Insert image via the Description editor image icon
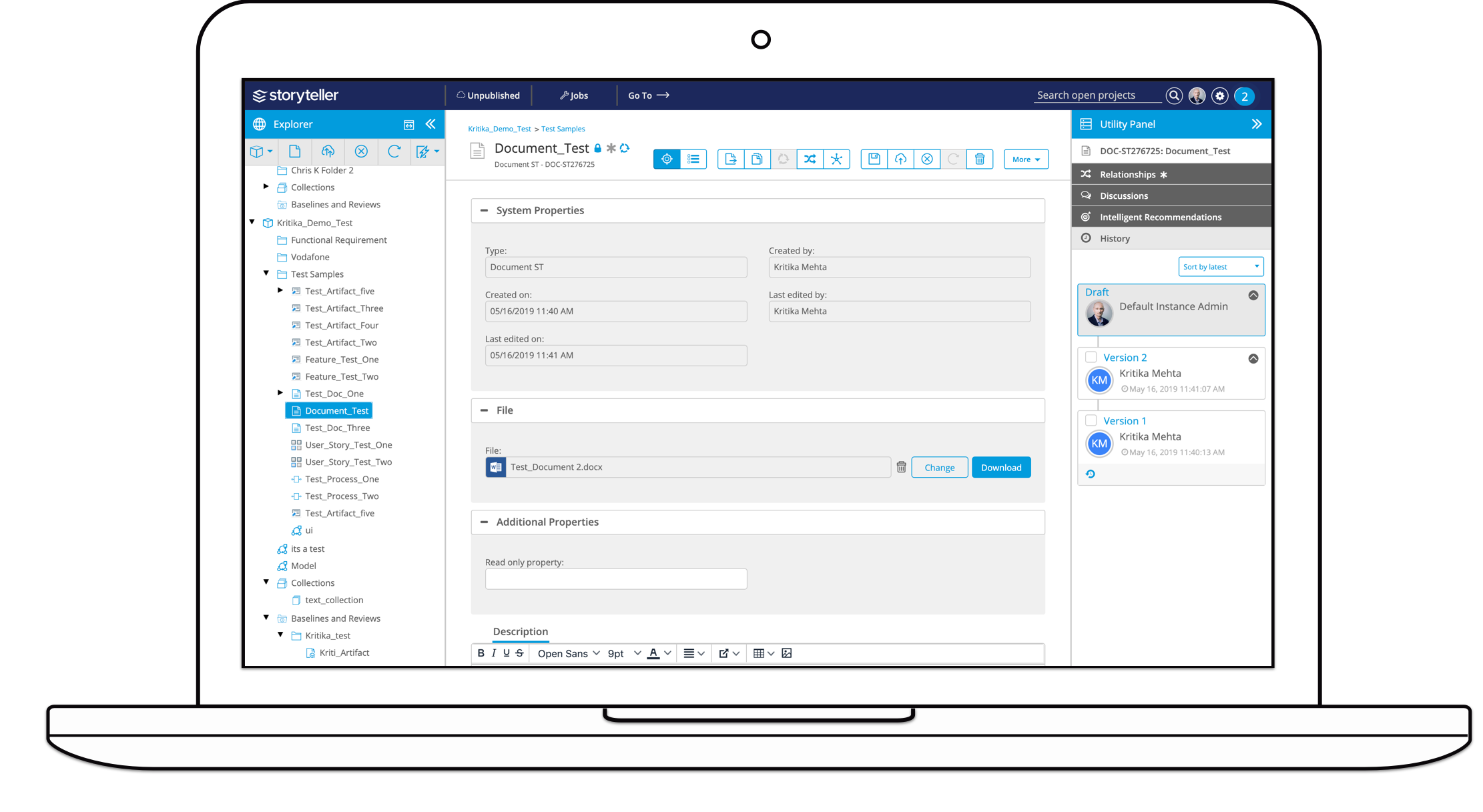Viewport: 1483px width, 812px height. (x=787, y=653)
